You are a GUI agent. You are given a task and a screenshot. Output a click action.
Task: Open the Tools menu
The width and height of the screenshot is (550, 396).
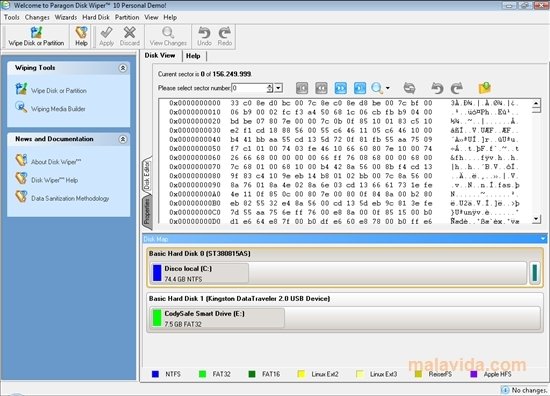click(12, 17)
